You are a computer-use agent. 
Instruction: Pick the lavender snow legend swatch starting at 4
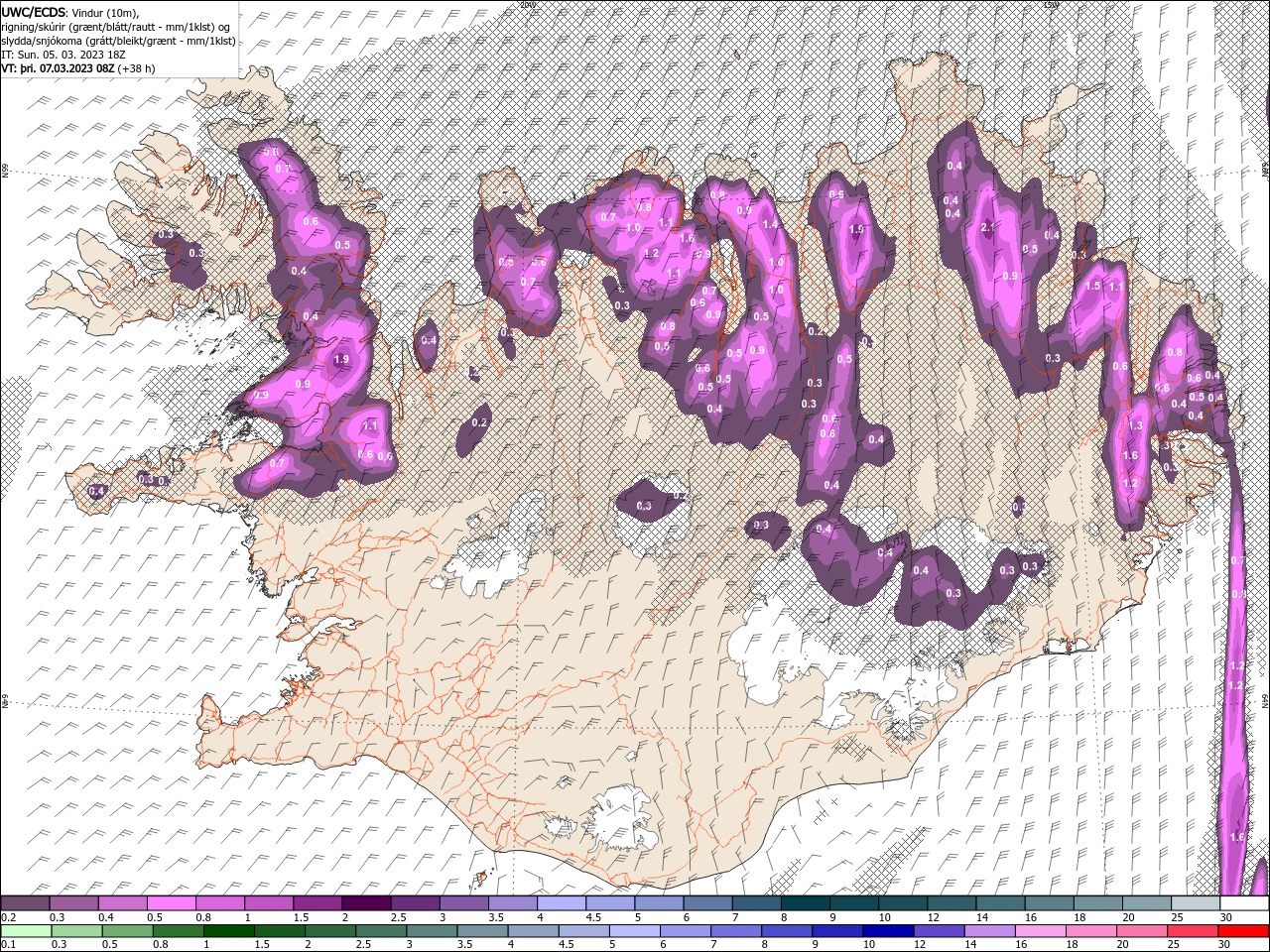coord(562,903)
